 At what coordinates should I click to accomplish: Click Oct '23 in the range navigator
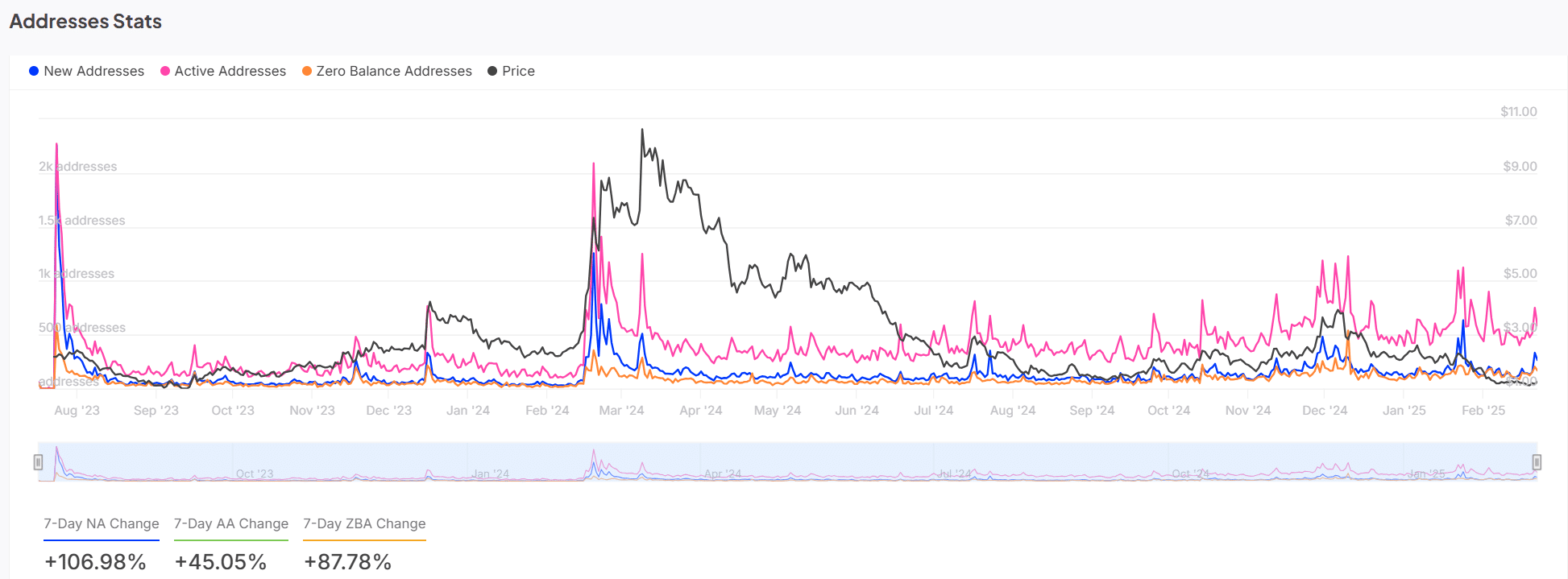(x=255, y=474)
